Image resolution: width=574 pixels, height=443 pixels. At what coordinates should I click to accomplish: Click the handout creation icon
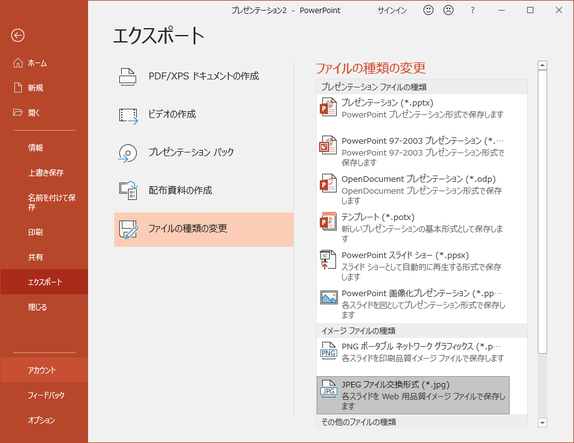[x=128, y=190]
